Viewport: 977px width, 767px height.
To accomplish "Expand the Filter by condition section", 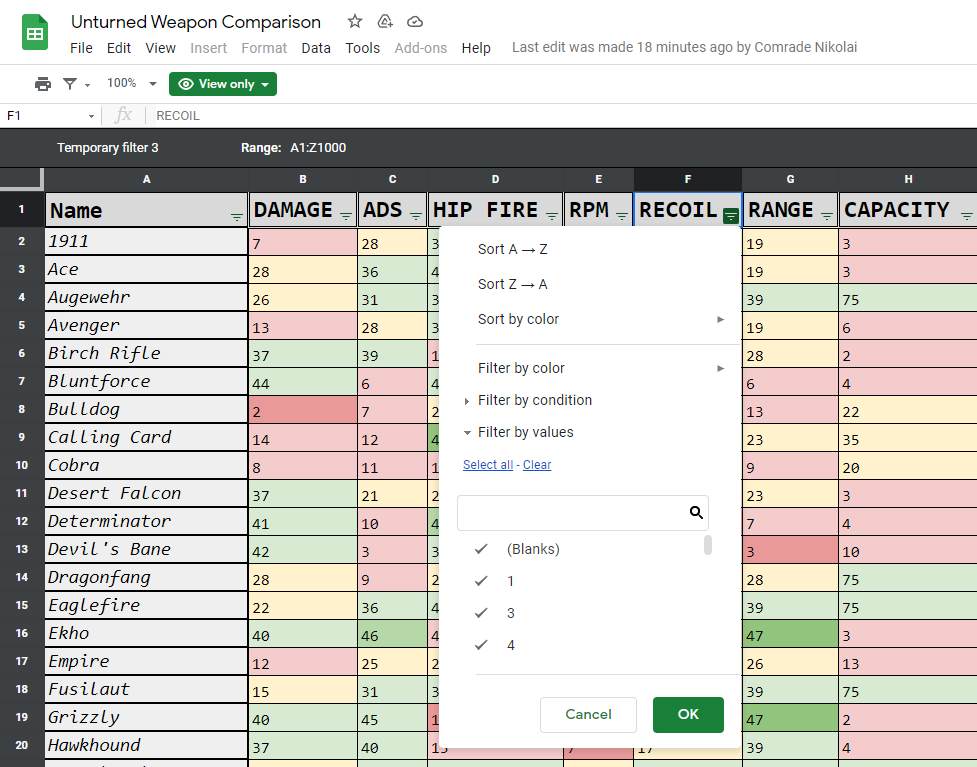I will click(x=534, y=400).
